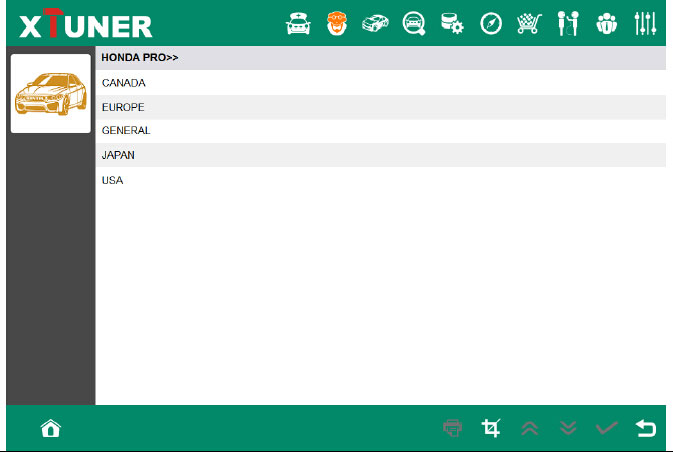This screenshot has height=452, width=673.
Task: Click the orange car thumbnail in sidebar
Action: (51, 93)
